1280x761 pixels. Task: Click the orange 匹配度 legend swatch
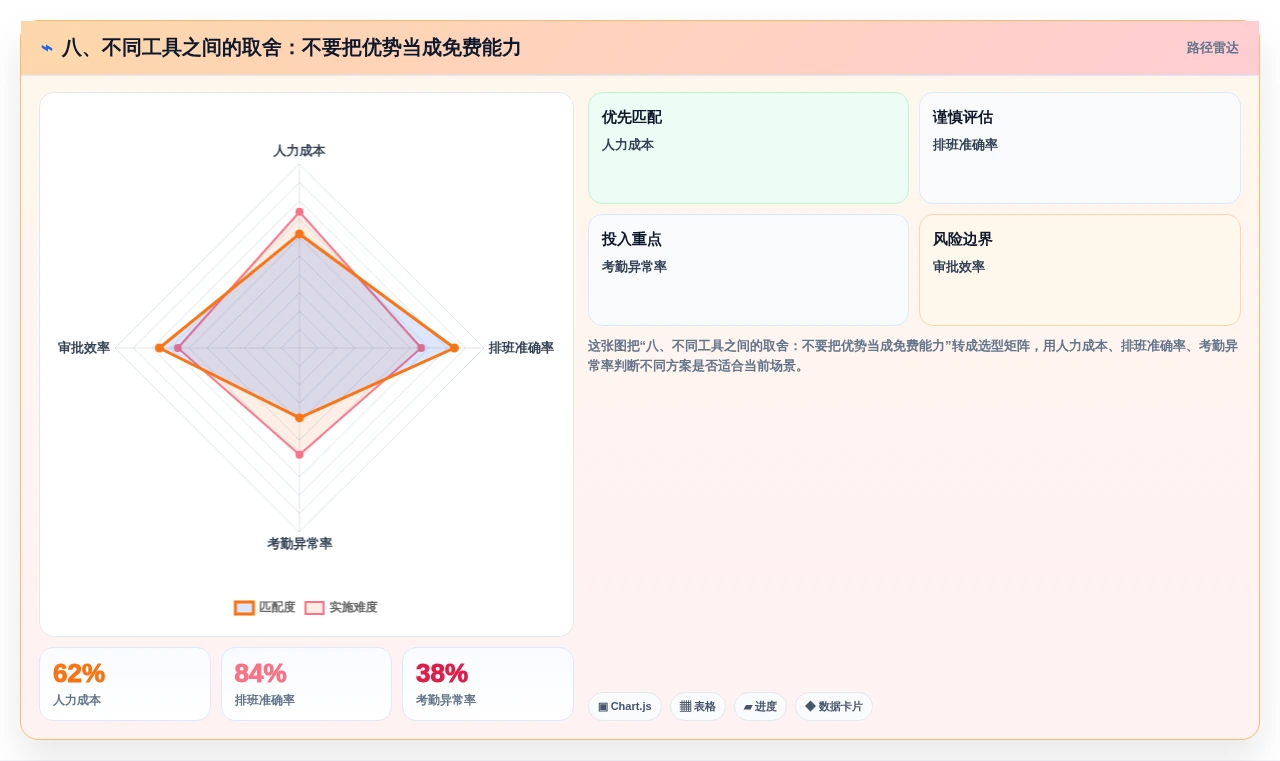pos(244,607)
